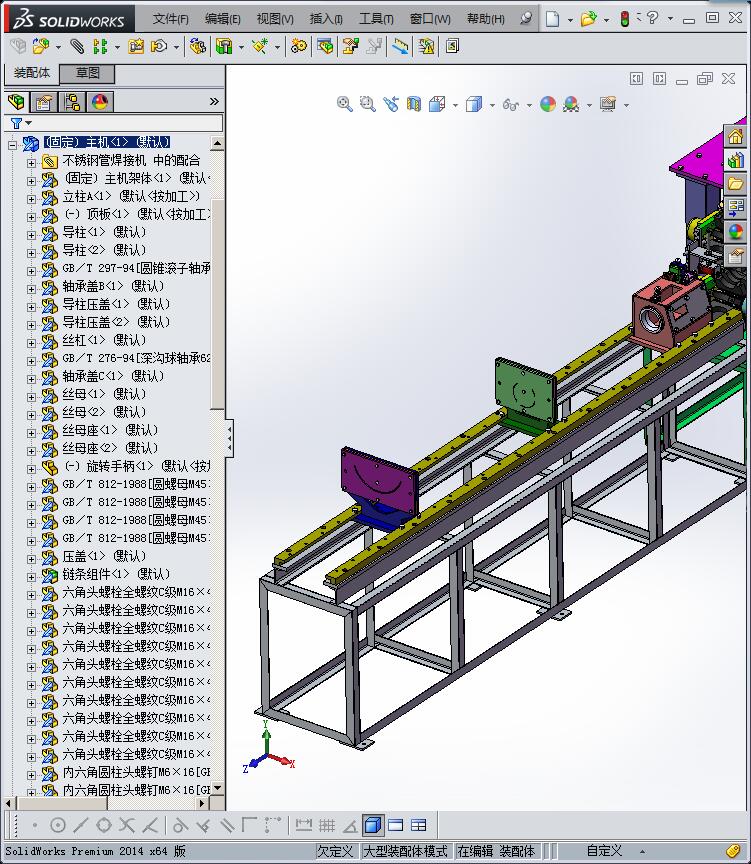751x864 pixels.
Task: Click the 大型装配体模式 status indicator
Action: coord(405,851)
